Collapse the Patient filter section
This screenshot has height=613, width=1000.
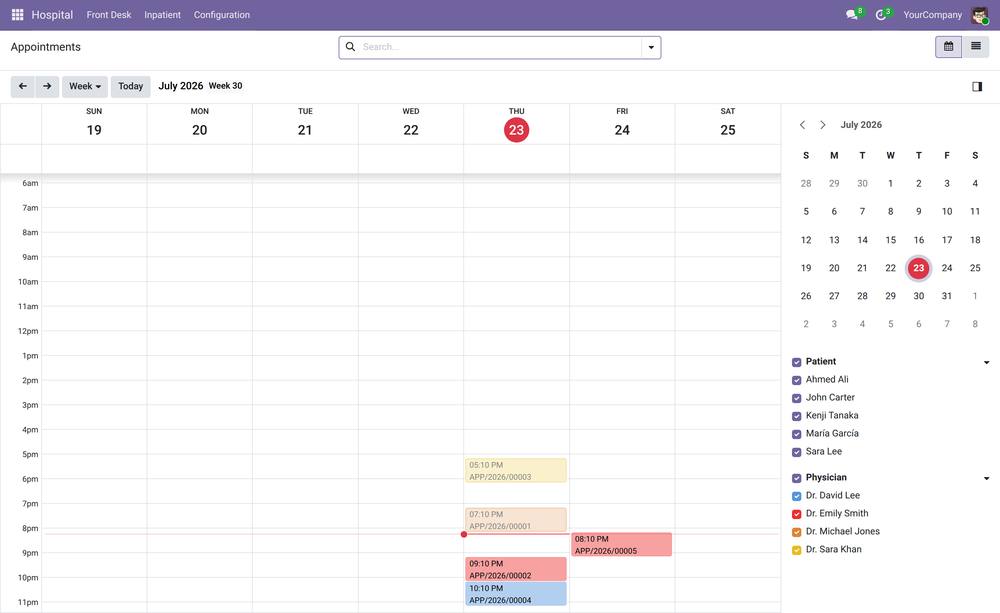[987, 362]
